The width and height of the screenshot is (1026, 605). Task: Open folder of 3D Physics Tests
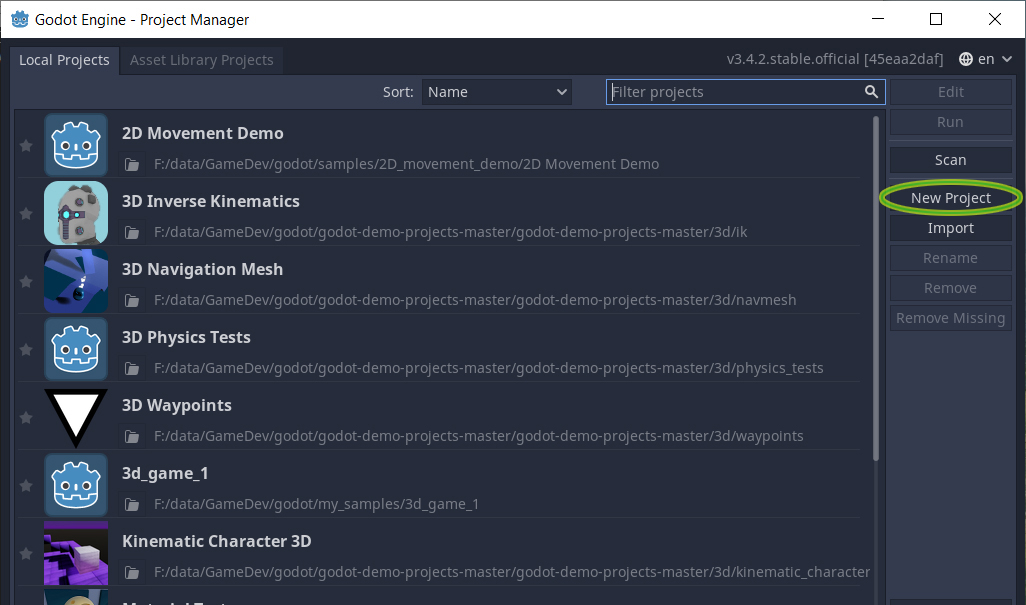(132, 368)
